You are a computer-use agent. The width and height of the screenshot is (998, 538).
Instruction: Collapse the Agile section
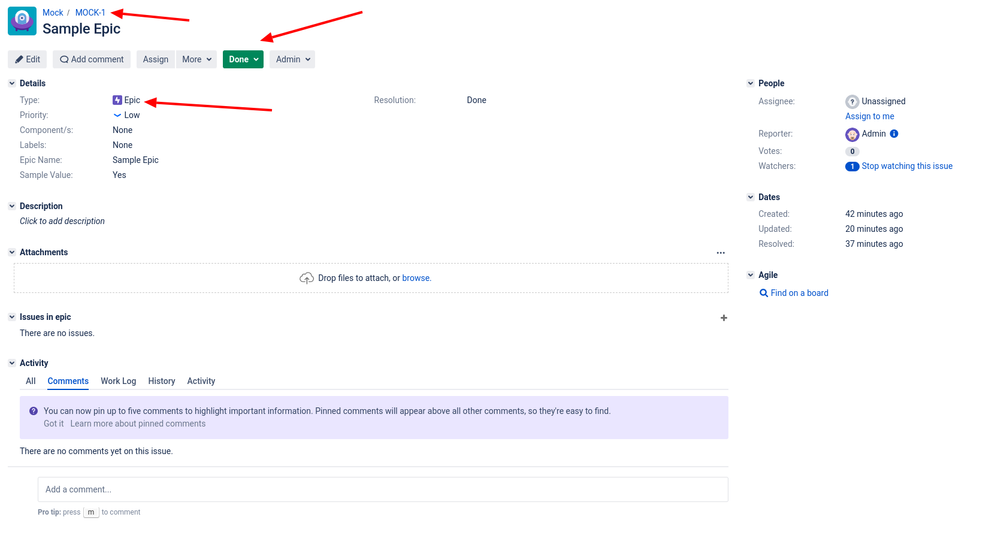[750, 275]
